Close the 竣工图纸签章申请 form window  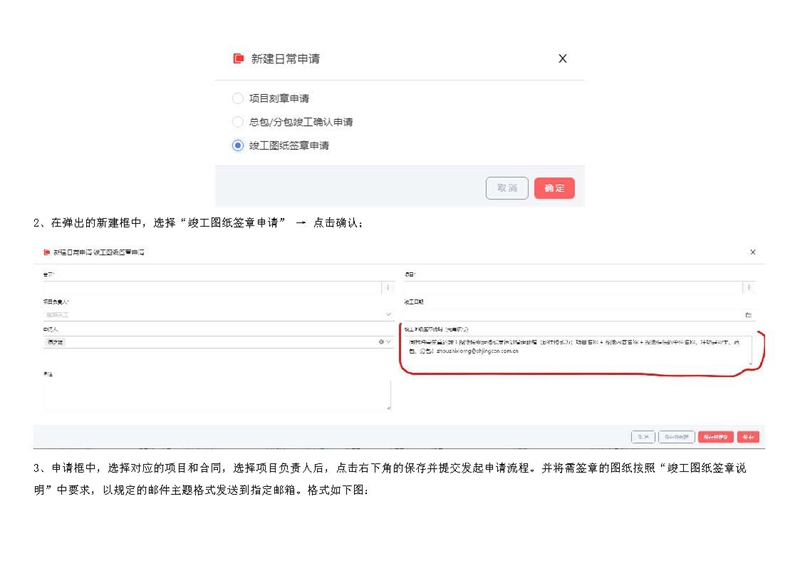tap(753, 253)
